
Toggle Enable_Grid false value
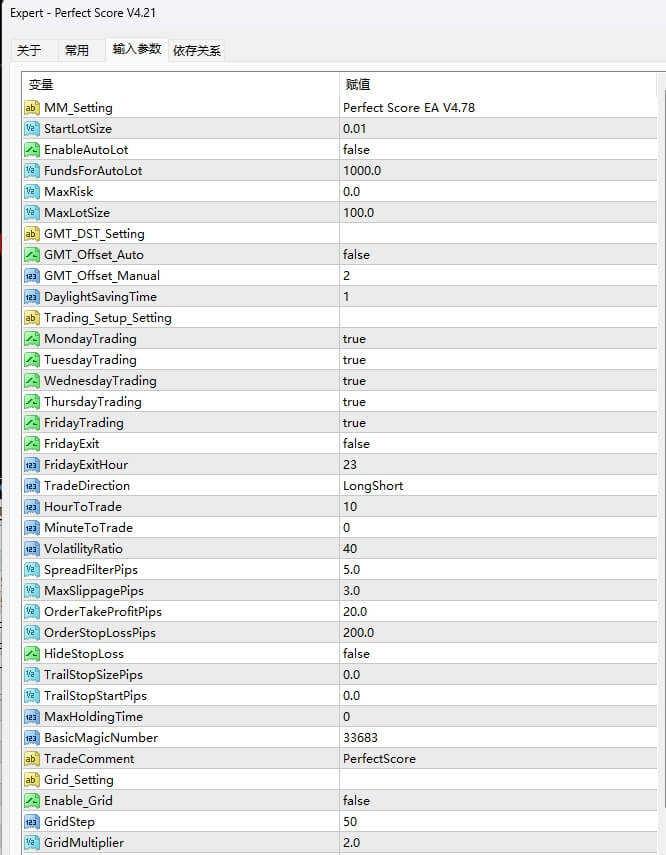point(356,800)
